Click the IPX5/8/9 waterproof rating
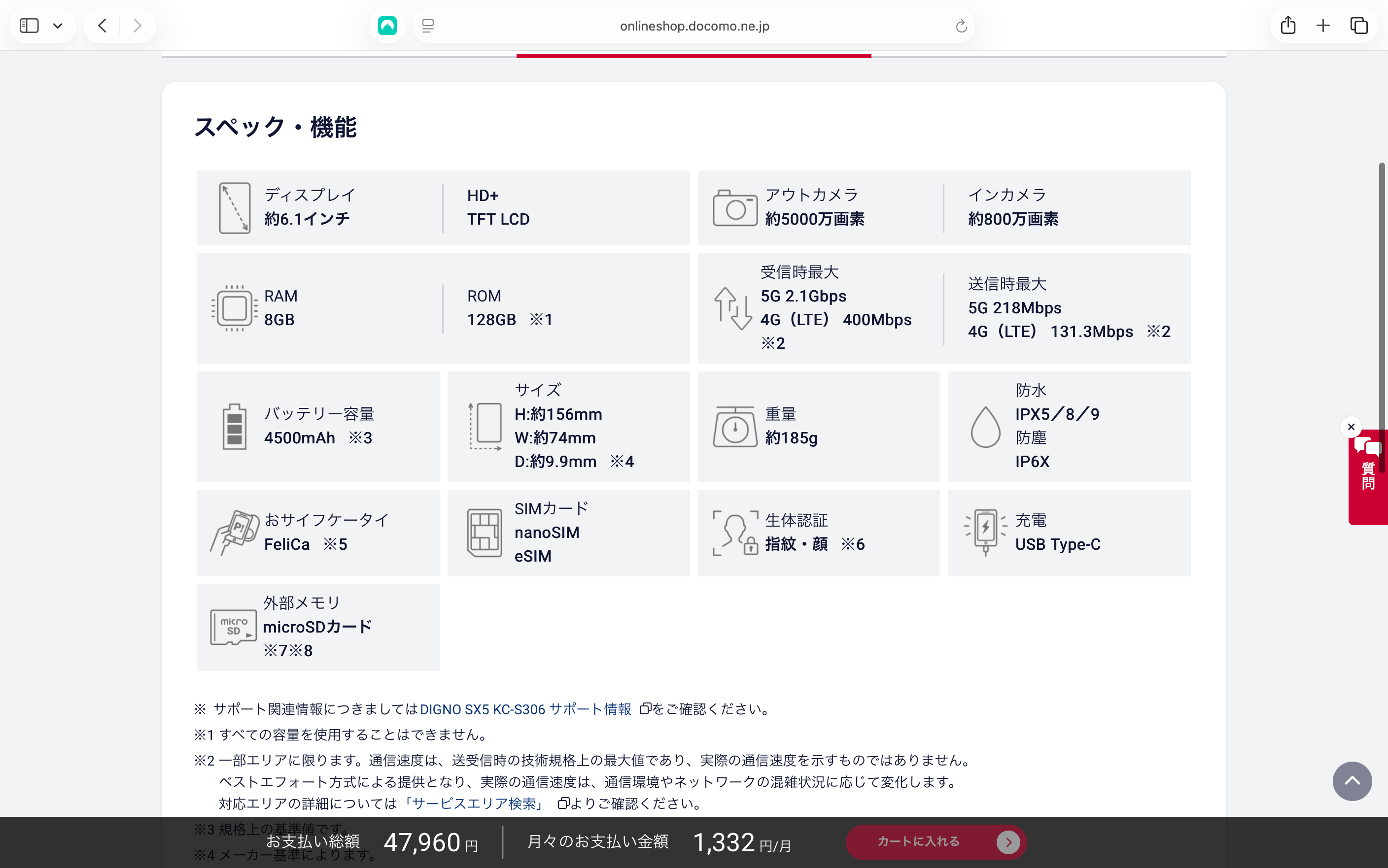 1057,414
